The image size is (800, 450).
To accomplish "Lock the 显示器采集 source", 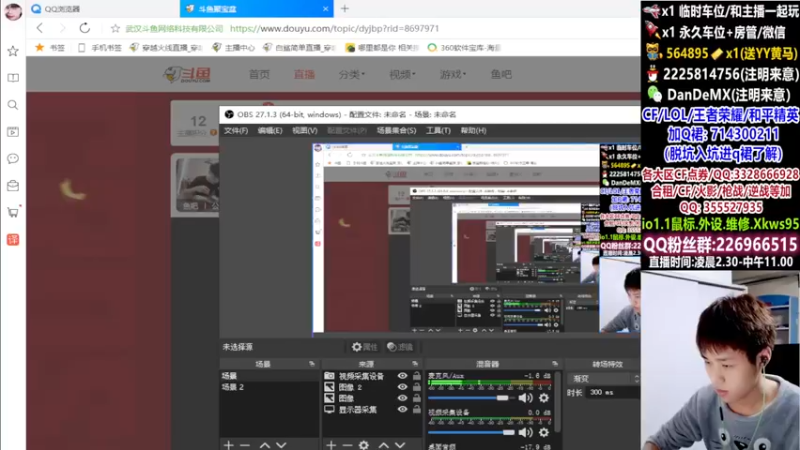I will point(417,410).
